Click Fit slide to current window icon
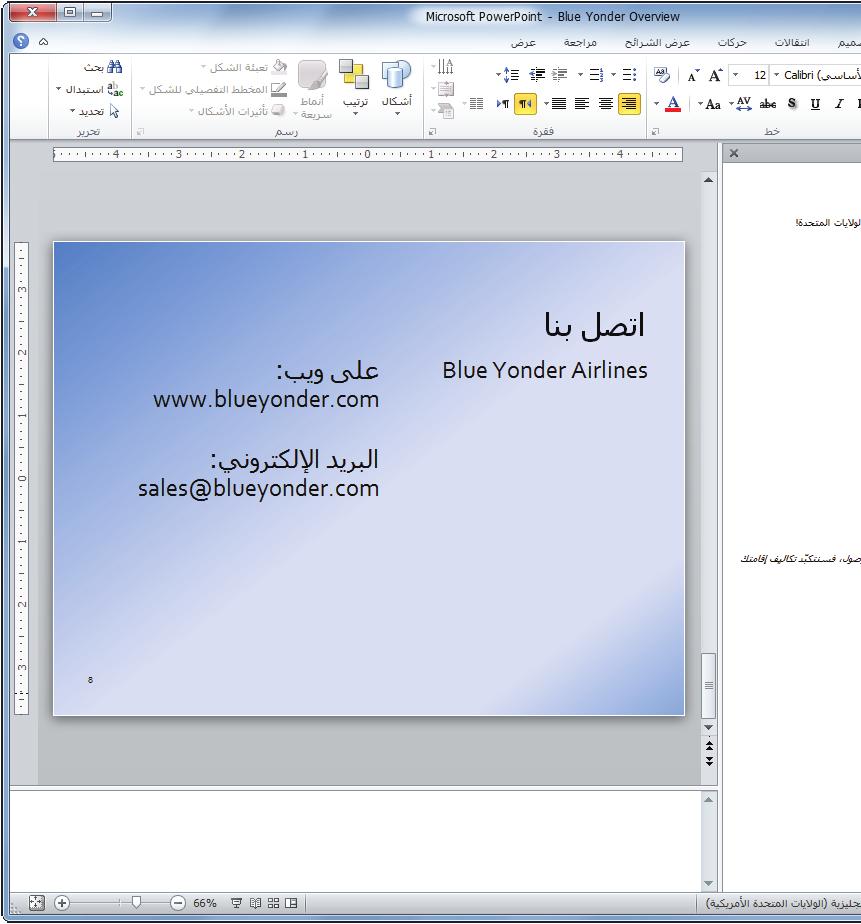861x924 pixels. 37,903
